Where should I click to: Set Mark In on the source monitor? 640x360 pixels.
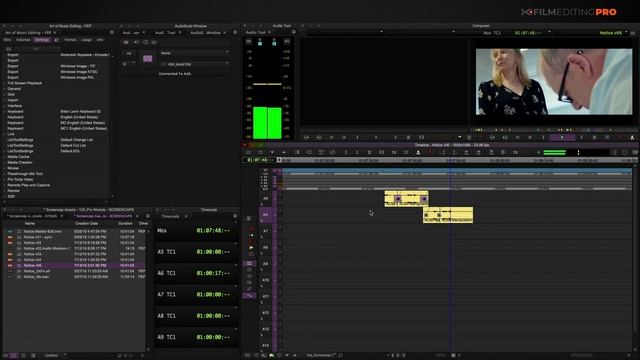[357, 138]
